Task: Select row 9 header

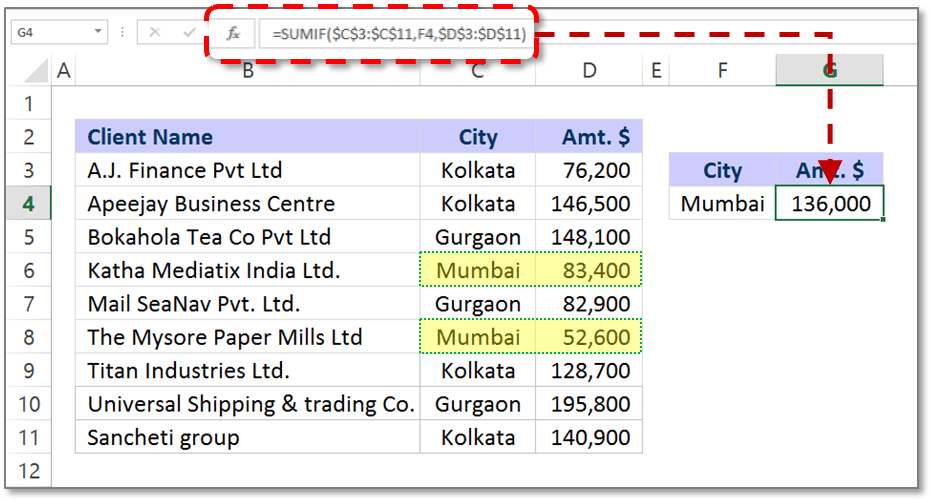Action: [29, 371]
